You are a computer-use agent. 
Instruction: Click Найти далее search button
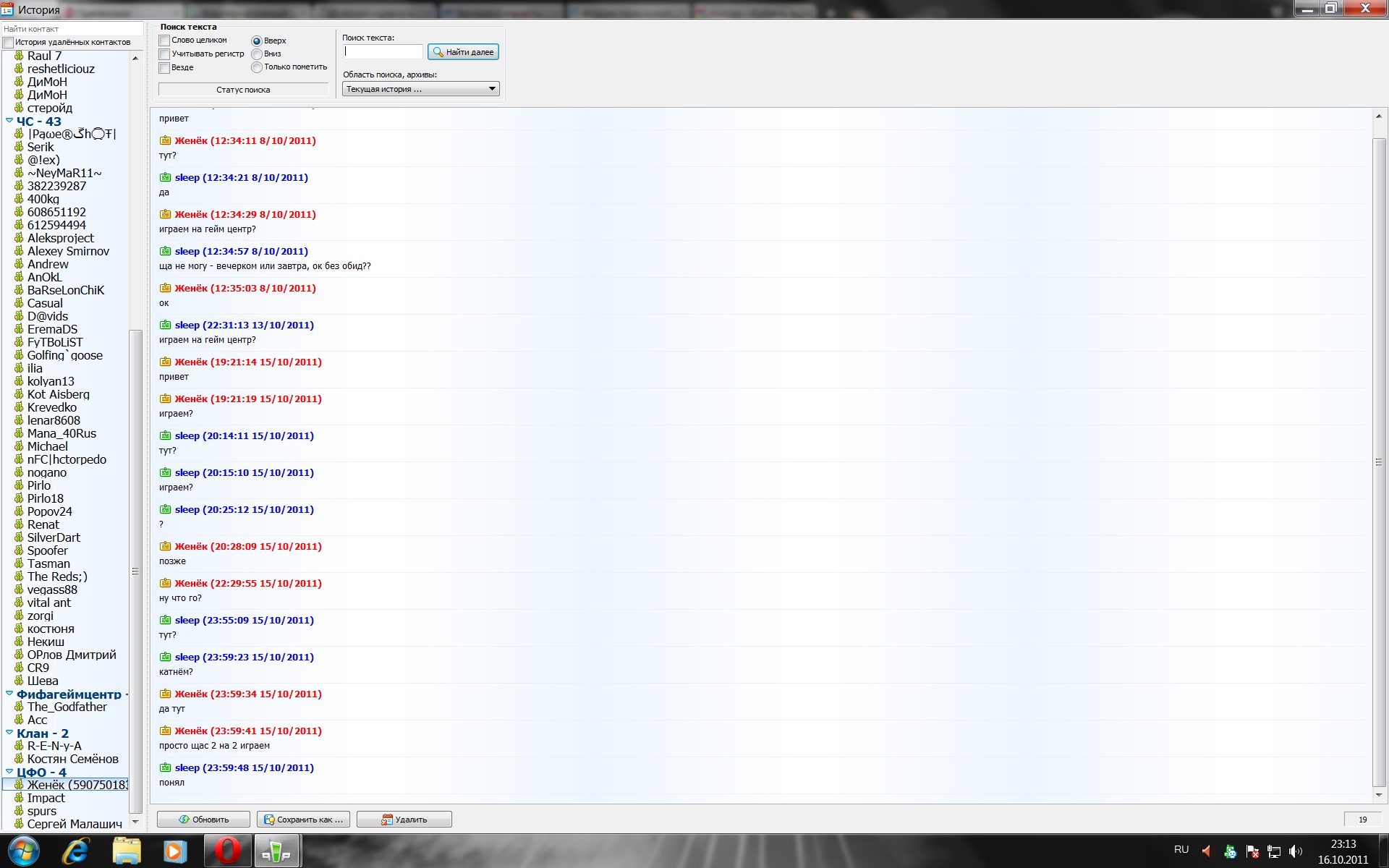[463, 52]
